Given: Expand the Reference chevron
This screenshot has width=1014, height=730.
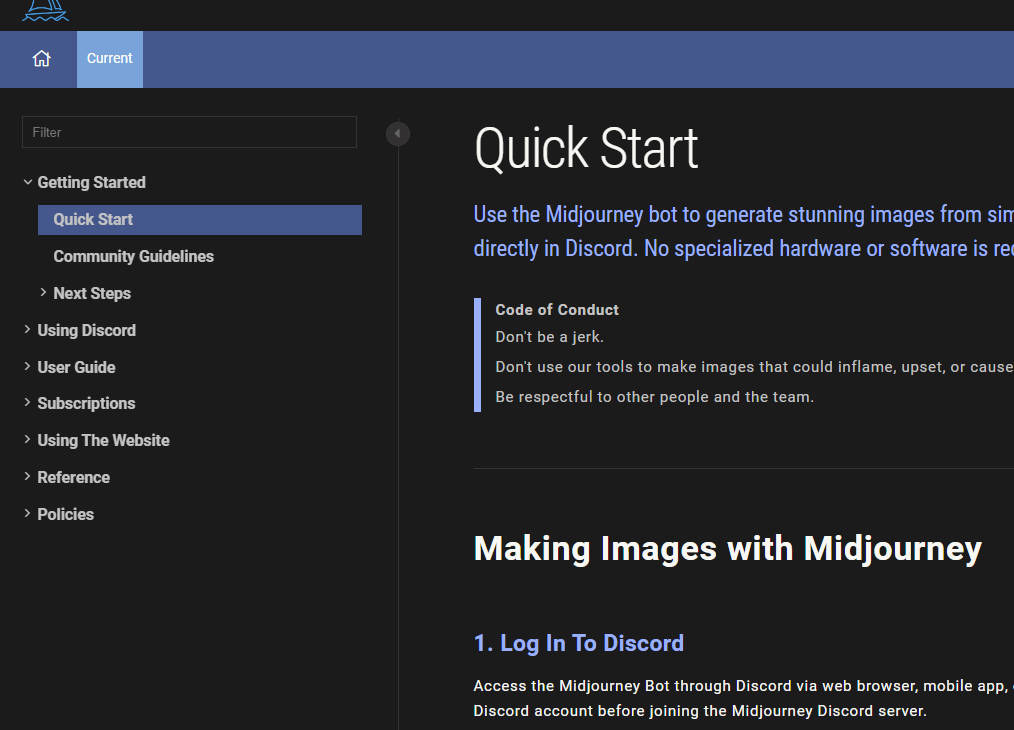Looking at the screenshot, I should coord(27,476).
